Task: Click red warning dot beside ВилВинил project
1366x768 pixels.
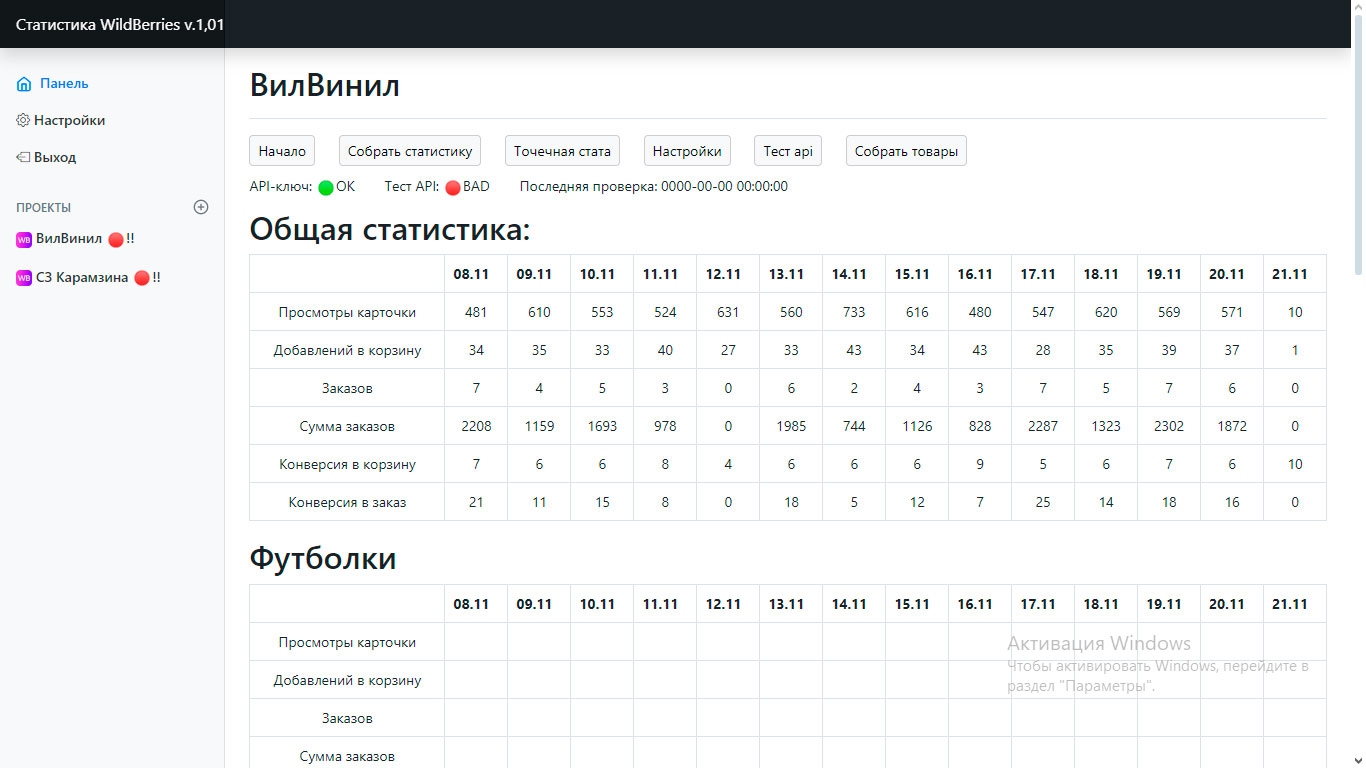Action: tap(115, 240)
